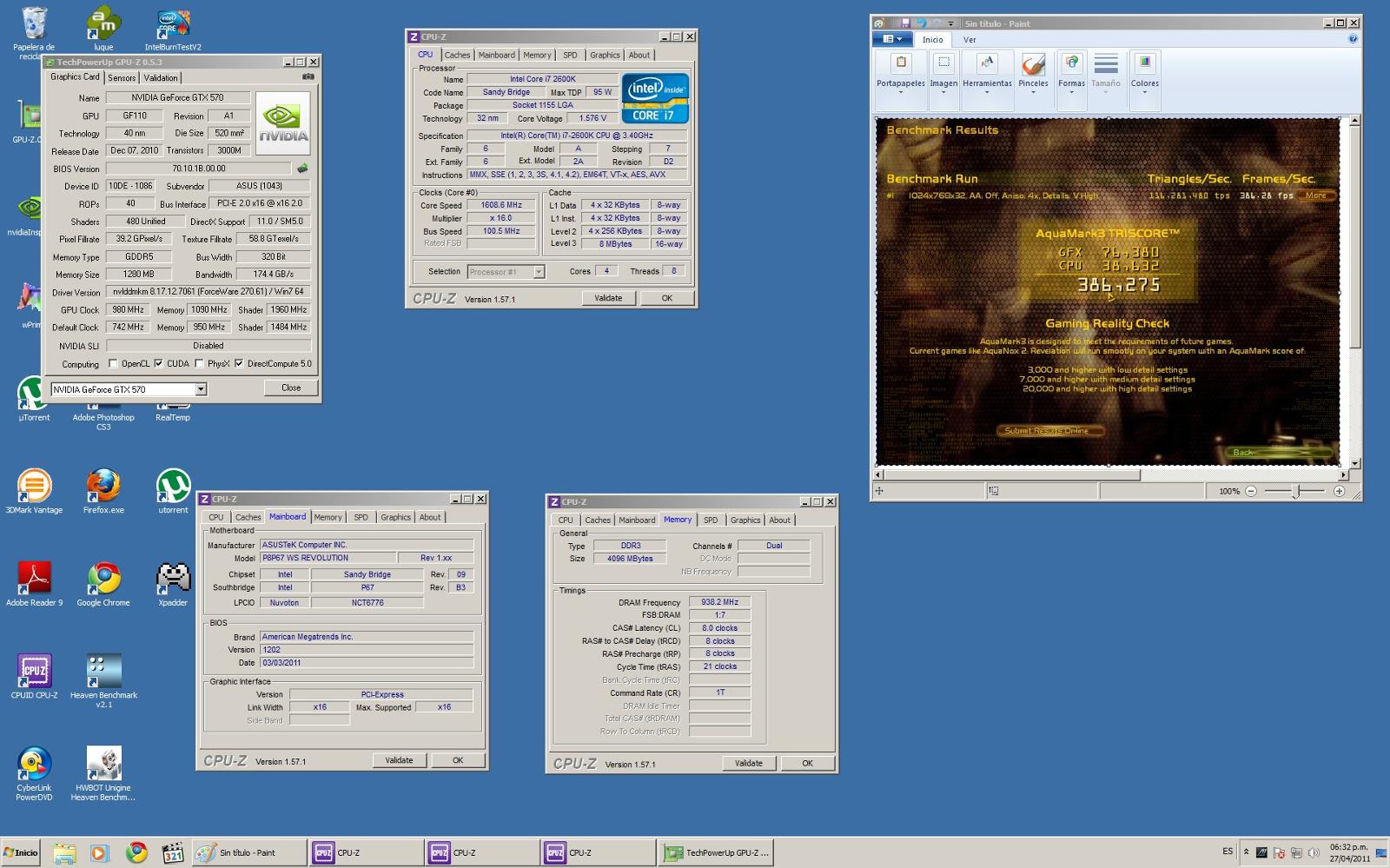Screen dimensions: 1390x868
Task: Click Close button in GPU-Z
Action: pos(291,388)
